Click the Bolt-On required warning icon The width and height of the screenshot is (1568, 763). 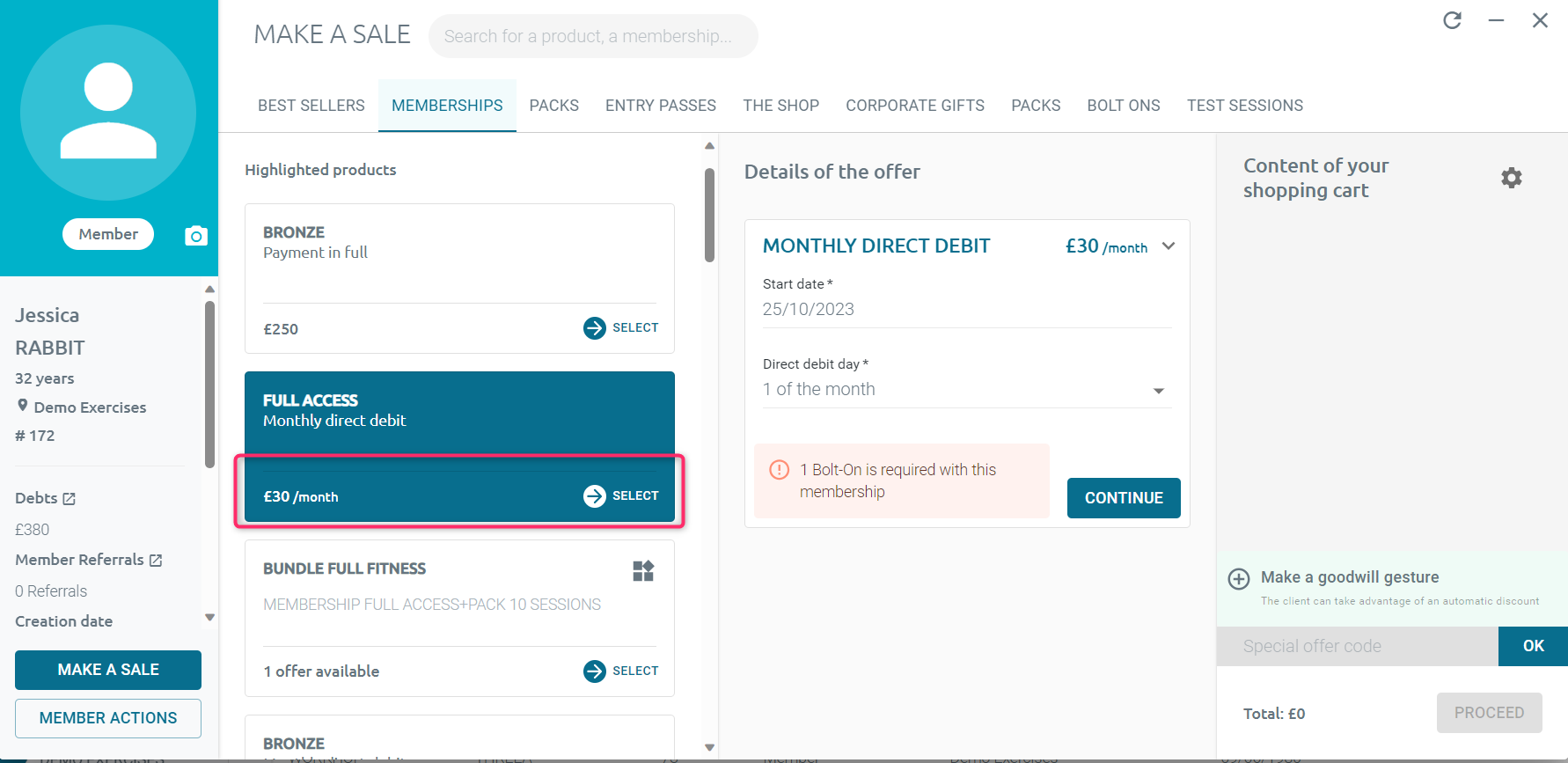[780, 470]
